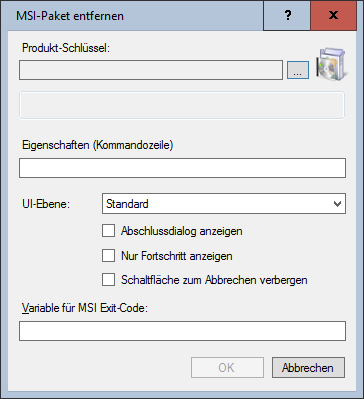
Task: Click the Variable für MSI Exit-Code field
Action: (182, 331)
